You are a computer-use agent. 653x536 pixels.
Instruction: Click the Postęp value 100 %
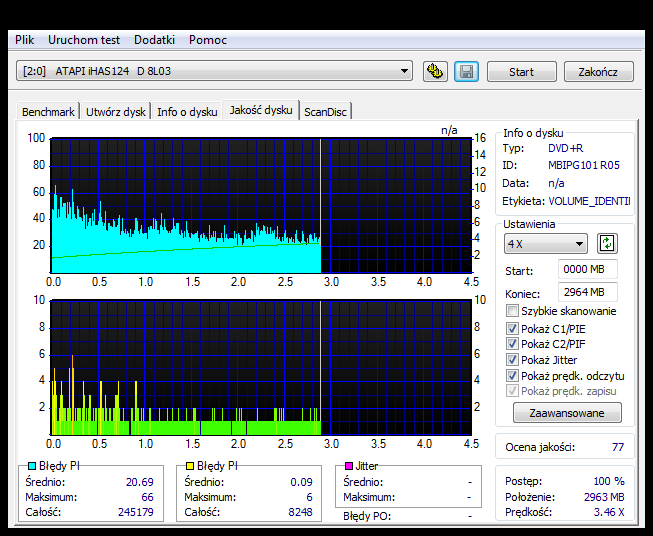[609, 481]
